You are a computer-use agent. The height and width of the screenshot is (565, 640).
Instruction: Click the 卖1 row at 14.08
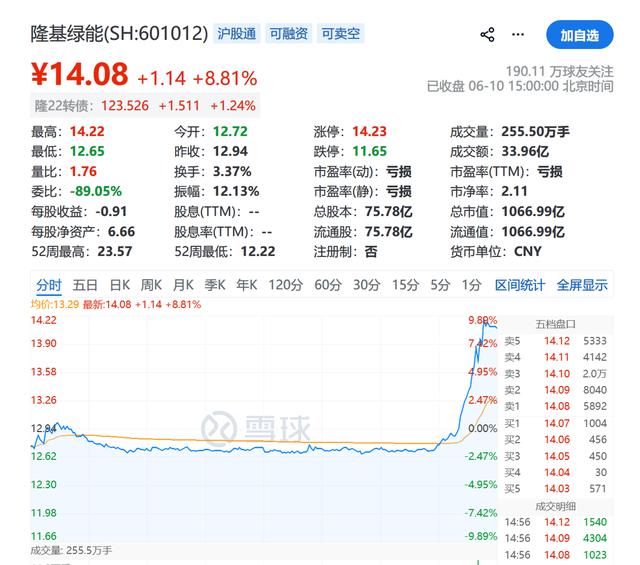click(556, 406)
